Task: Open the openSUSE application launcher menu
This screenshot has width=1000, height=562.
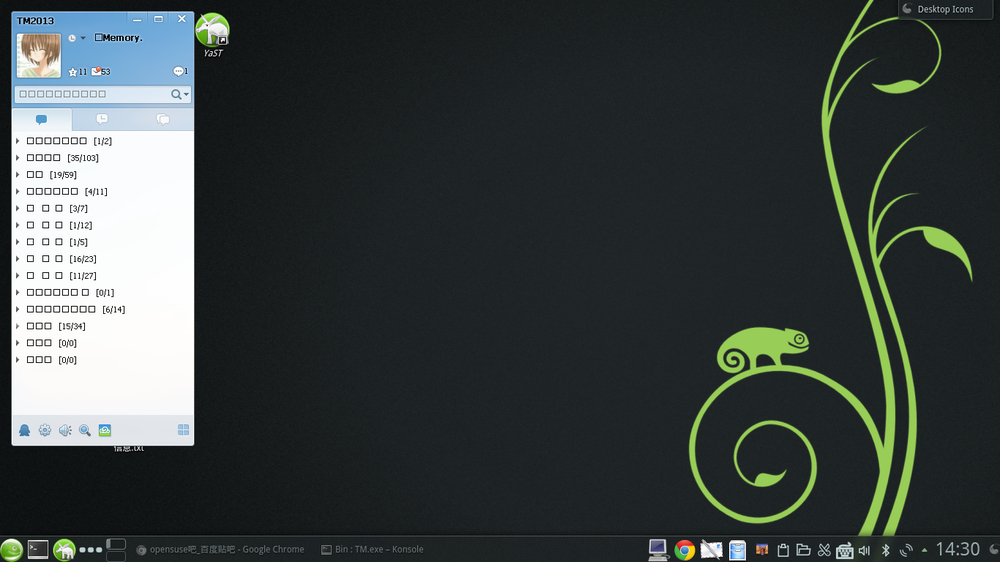Action: (11, 549)
